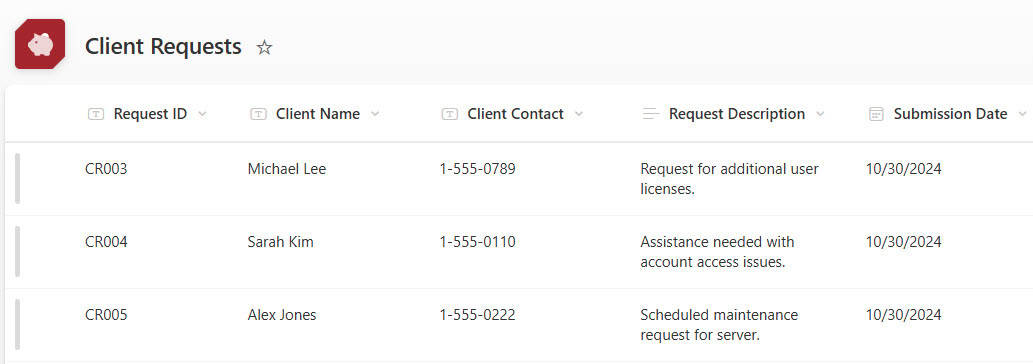Click the text type icon beside Client Name

click(x=258, y=115)
